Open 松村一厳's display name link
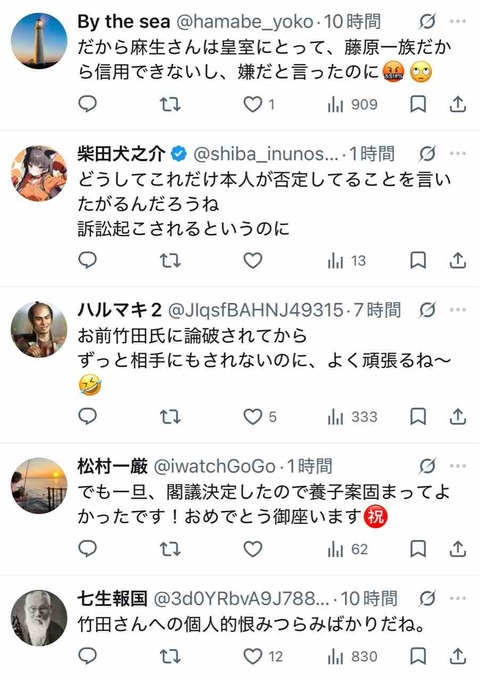This screenshot has height=681, width=480. [113, 466]
